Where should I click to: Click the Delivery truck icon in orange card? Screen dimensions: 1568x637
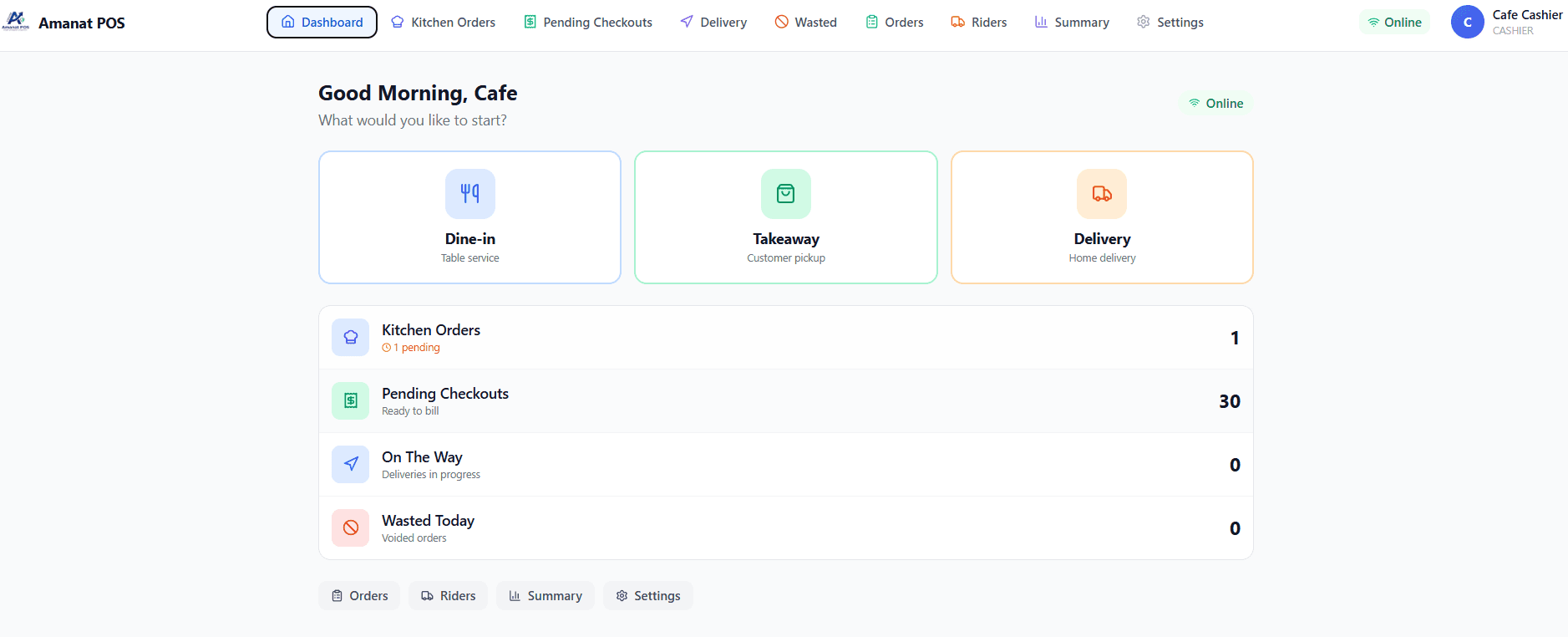click(x=1102, y=194)
